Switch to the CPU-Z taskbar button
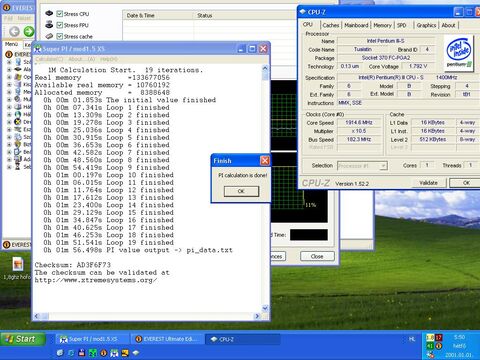Viewport: 480px width, 360px height. [242, 339]
